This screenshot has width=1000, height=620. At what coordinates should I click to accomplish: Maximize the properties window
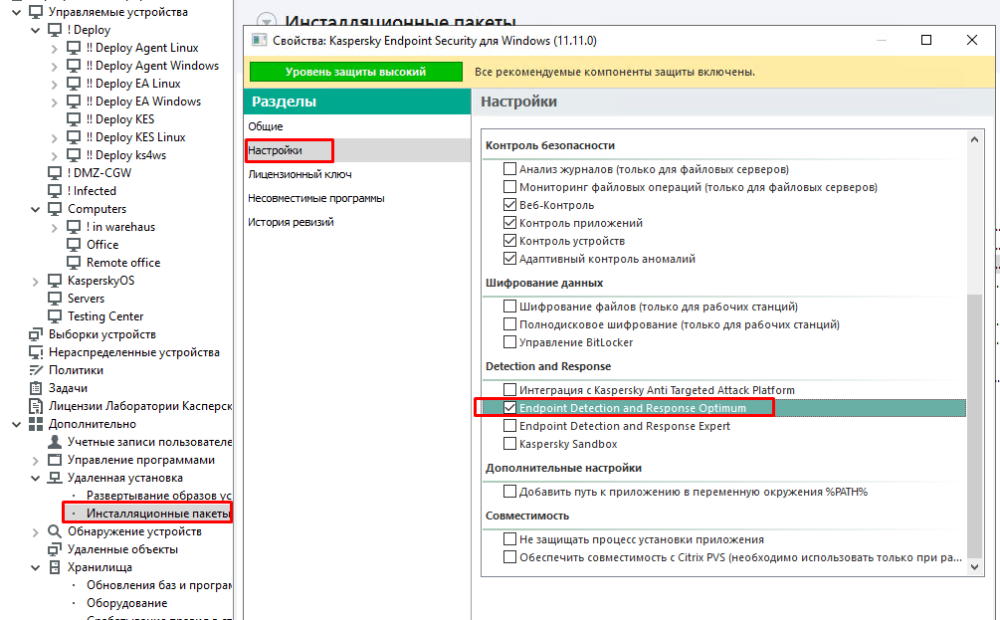(926, 40)
